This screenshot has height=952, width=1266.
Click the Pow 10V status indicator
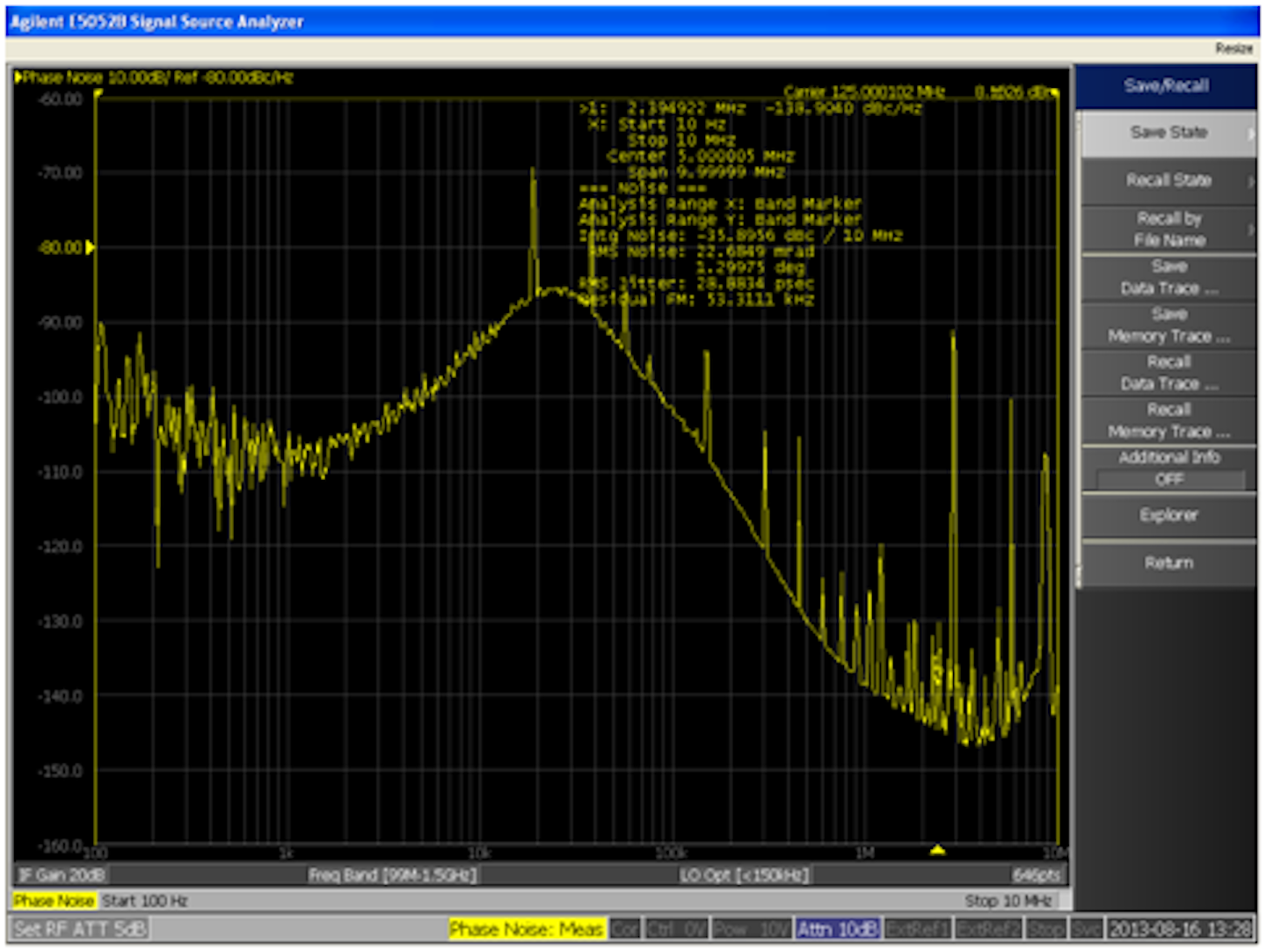[x=751, y=929]
